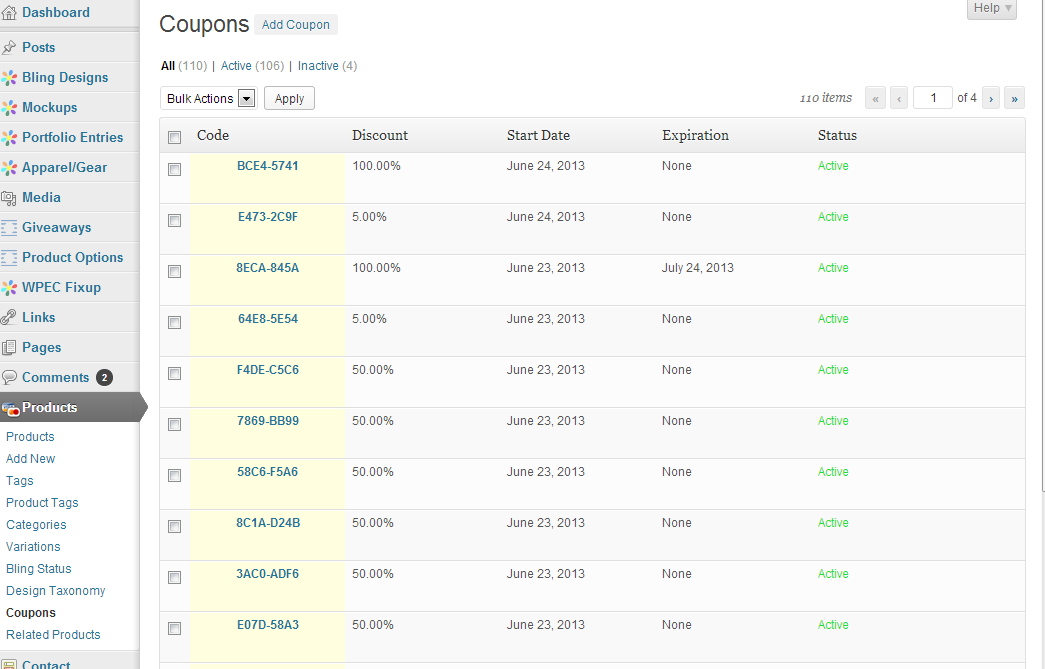This screenshot has width=1045, height=669.
Task: Click the Posts pushpin icon
Action: pyautogui.click(x=10, y=47)
